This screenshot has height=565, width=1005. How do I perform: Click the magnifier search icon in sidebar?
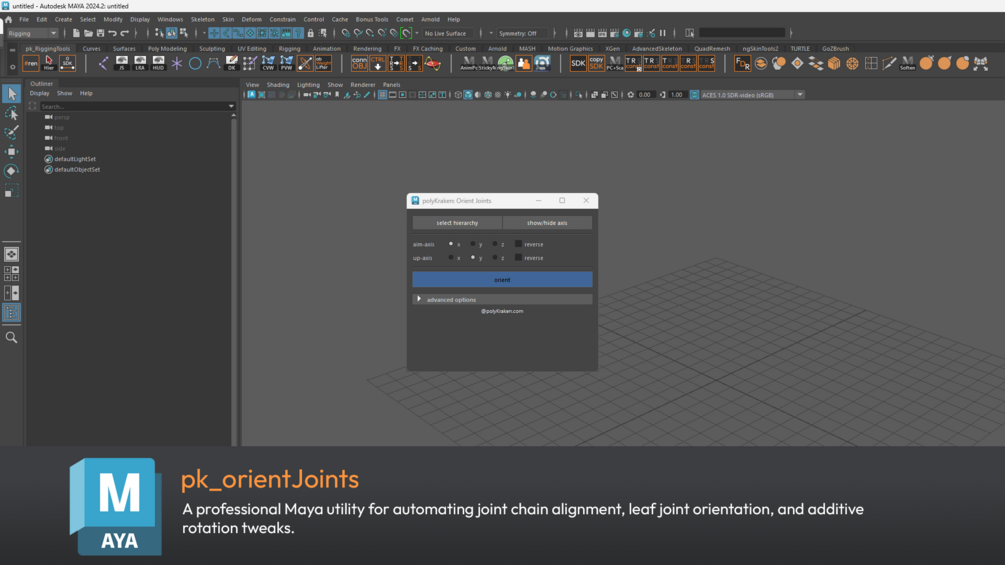tap(12, 338)
